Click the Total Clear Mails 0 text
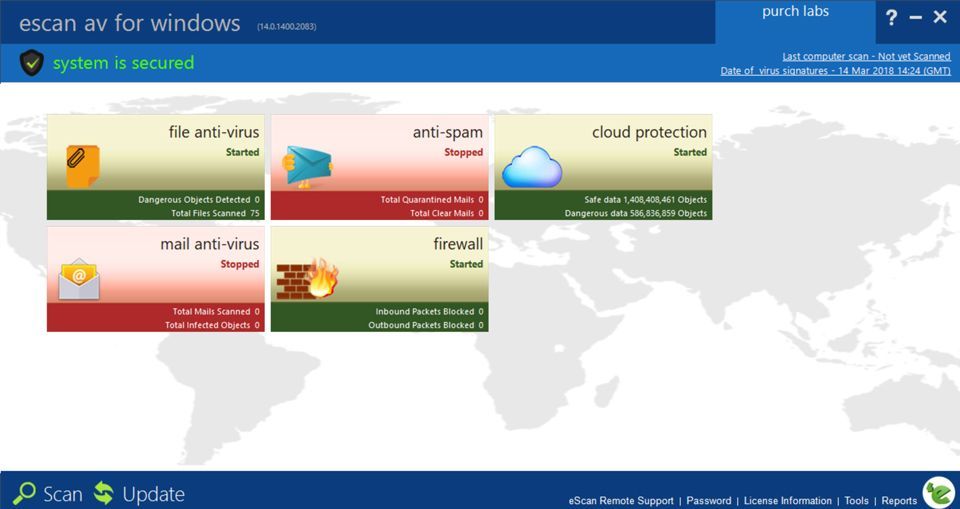This screenshot has width=960, height=509. coord(447,214)
